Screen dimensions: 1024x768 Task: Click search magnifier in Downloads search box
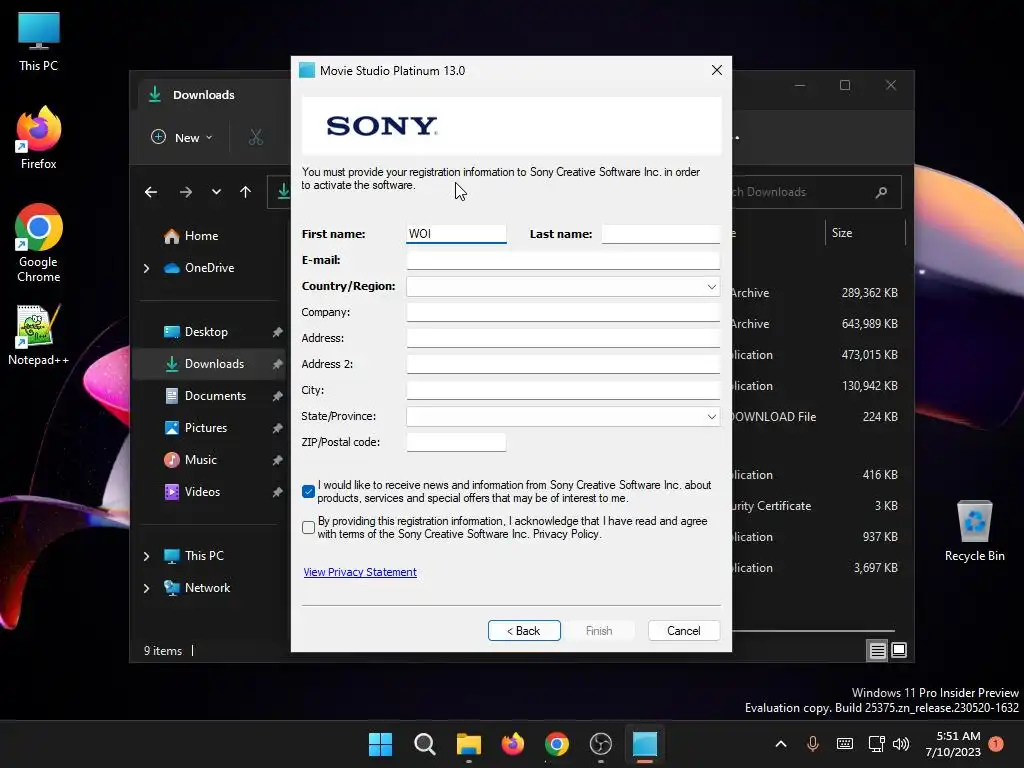click(x=881, y=192)
